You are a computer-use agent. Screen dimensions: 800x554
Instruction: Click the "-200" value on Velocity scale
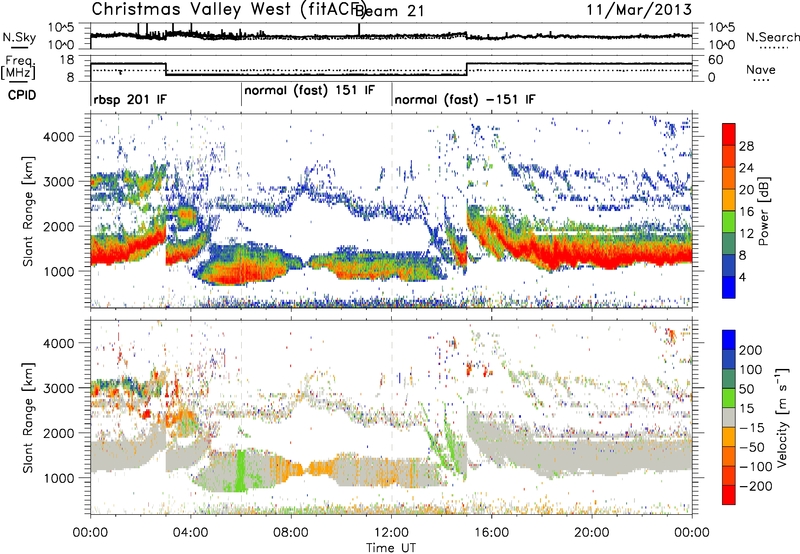[x=756, y=486]
